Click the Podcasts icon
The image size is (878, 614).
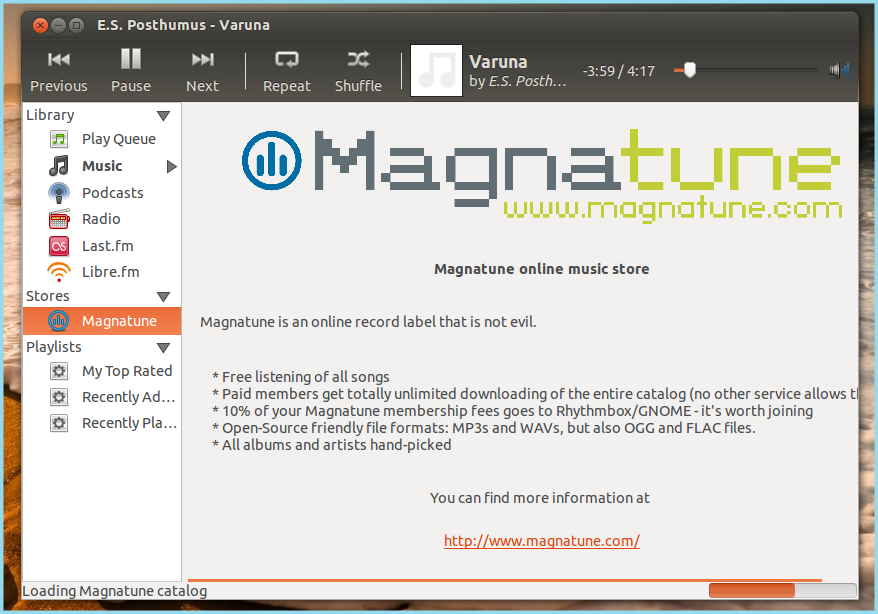pyautogui.click(x=59, y=193)
